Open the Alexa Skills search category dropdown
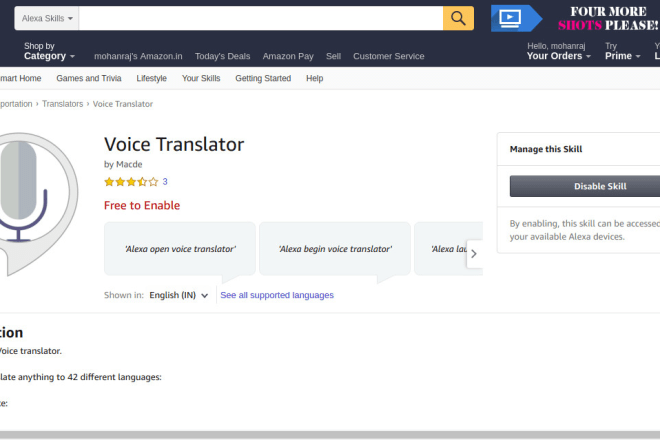This screenshot has width=660, height=440. click(x=47, y=18)
